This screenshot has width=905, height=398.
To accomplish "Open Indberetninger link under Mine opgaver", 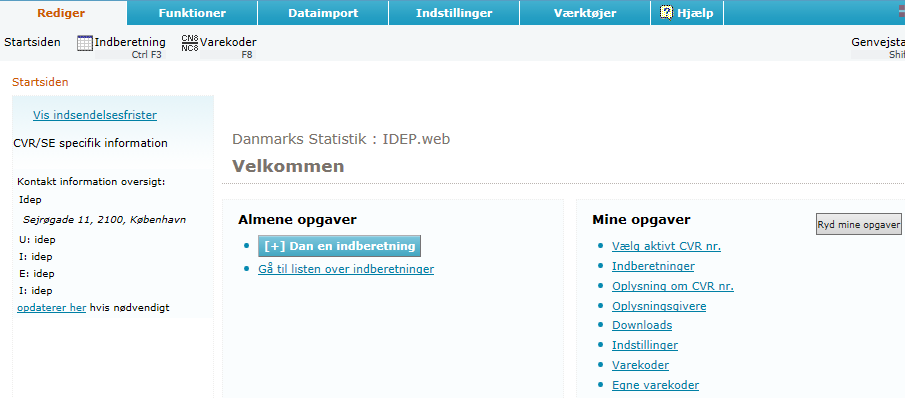I will [653, 266].
